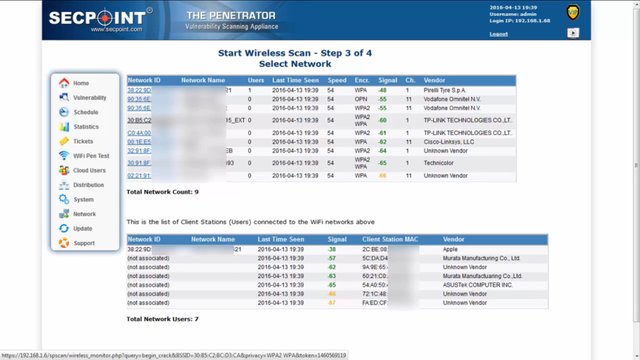
Task: Click Client Station MAC column header
Action: click(x=390, y=239)
